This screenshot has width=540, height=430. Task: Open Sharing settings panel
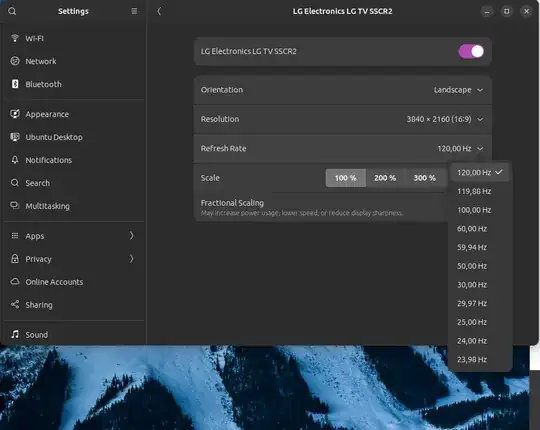(x=74, y=305)
